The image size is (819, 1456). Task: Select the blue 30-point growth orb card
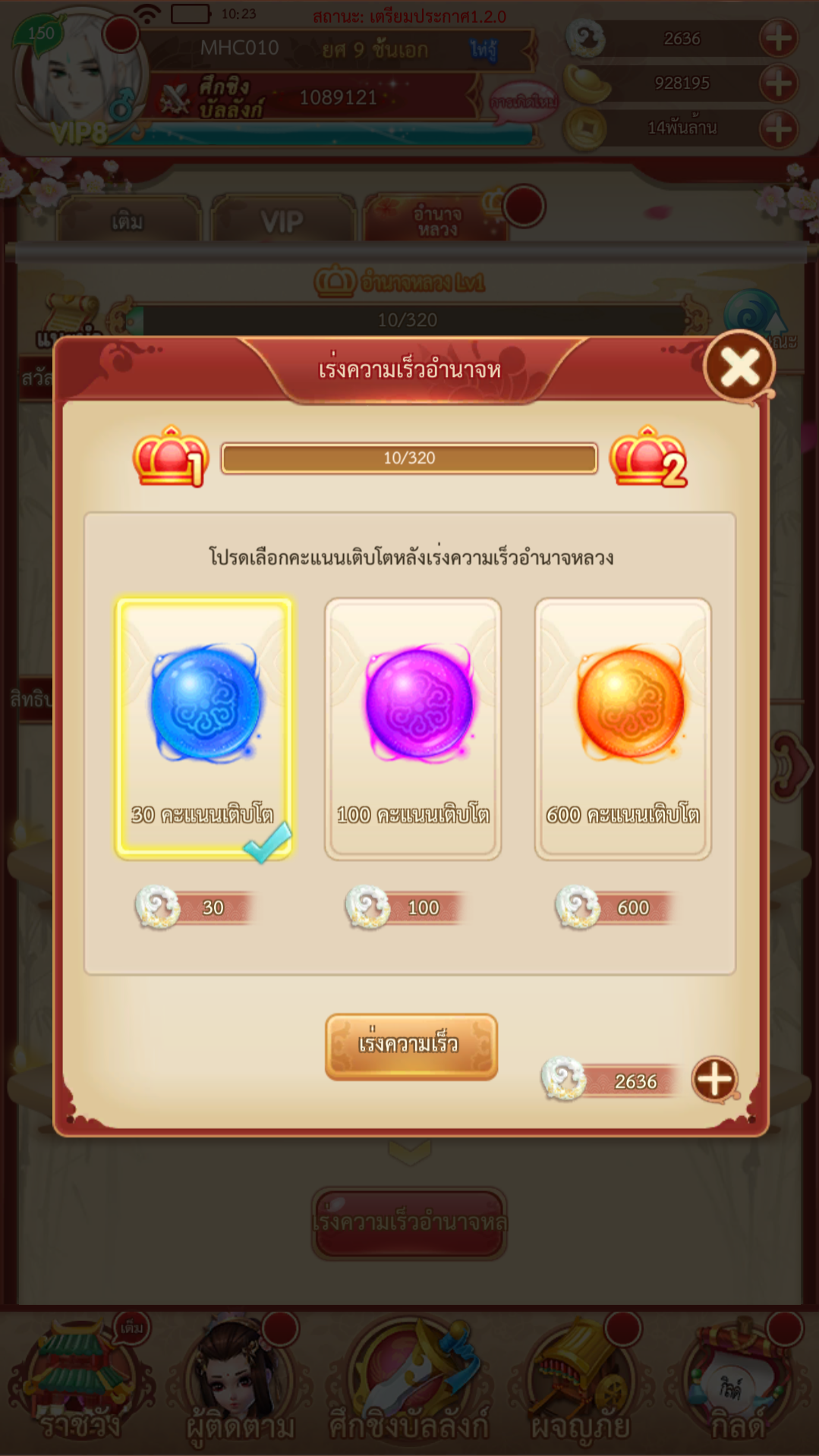[203, 728]
